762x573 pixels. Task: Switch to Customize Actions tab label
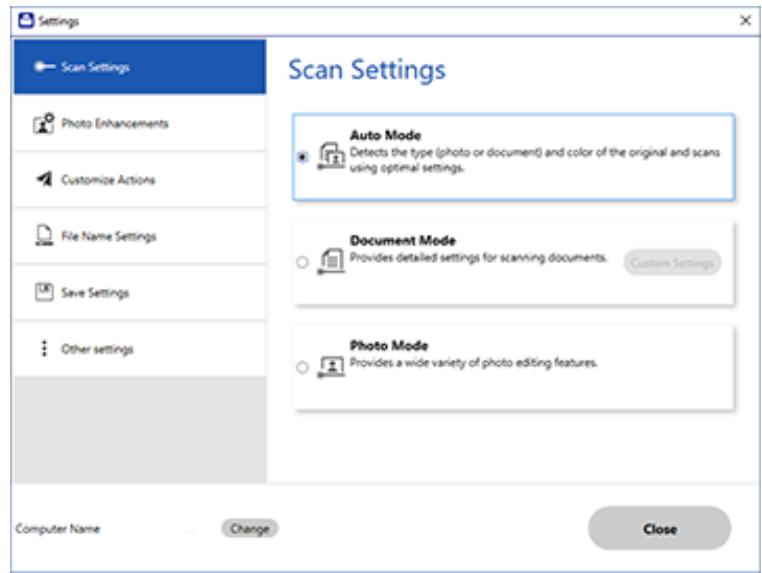click(x=108, y=180)
